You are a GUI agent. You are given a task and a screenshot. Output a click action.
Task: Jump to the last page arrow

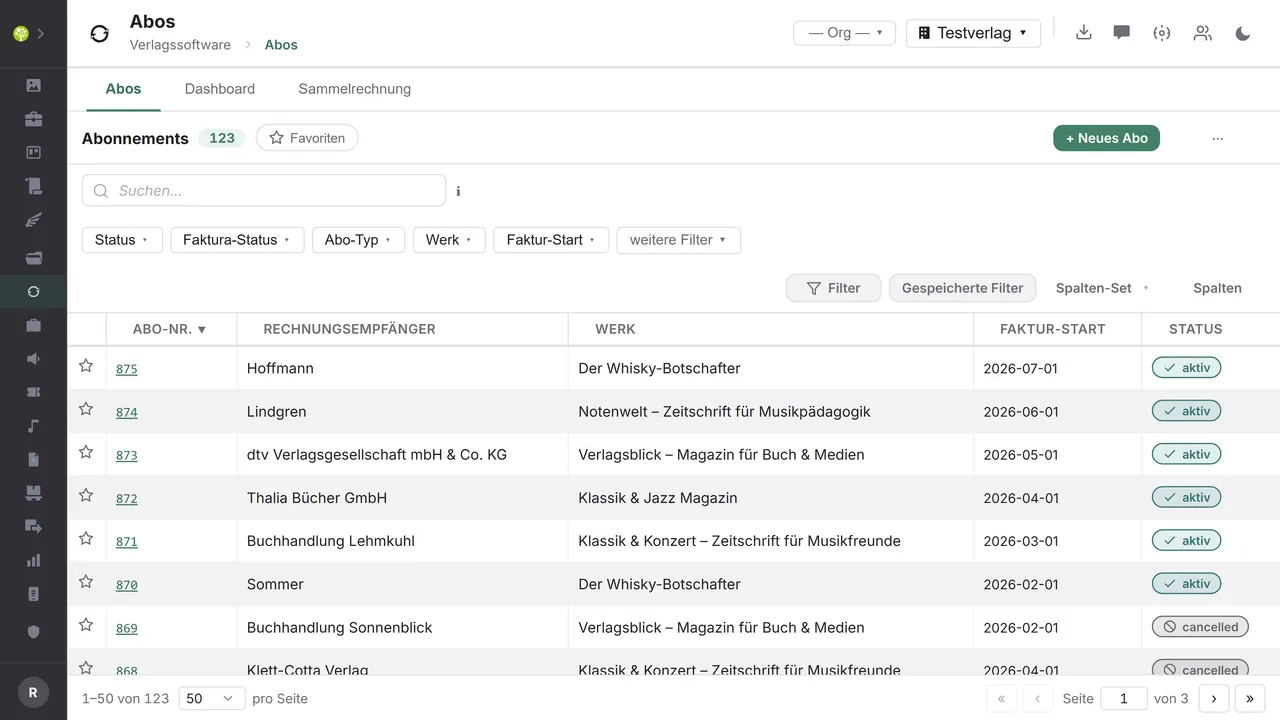pyautogui.click(x=1250, y=699)
